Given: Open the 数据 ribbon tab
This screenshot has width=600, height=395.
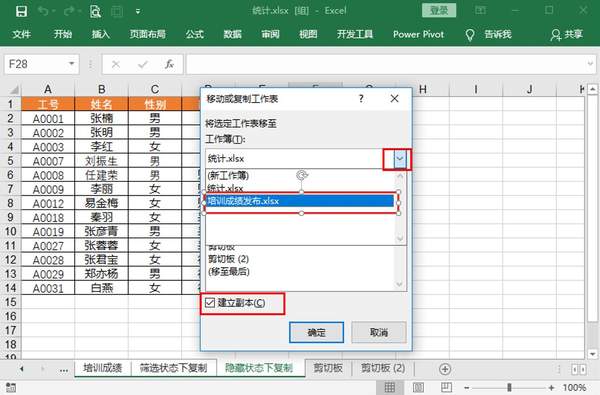Looking at the screenshot, I should pyautogui.click(x=233, y=34).
